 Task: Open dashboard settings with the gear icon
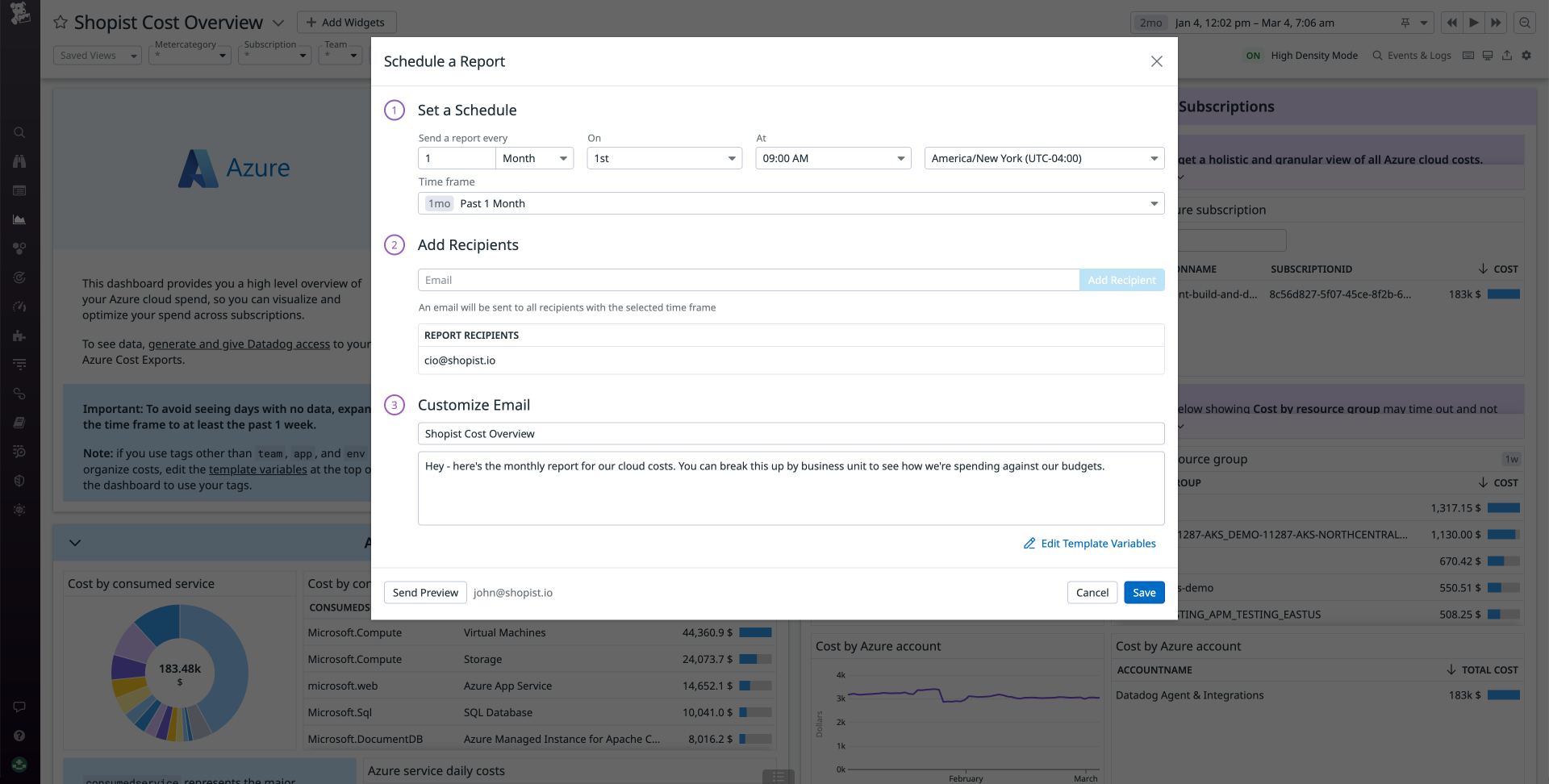[x=1526, y=55]
